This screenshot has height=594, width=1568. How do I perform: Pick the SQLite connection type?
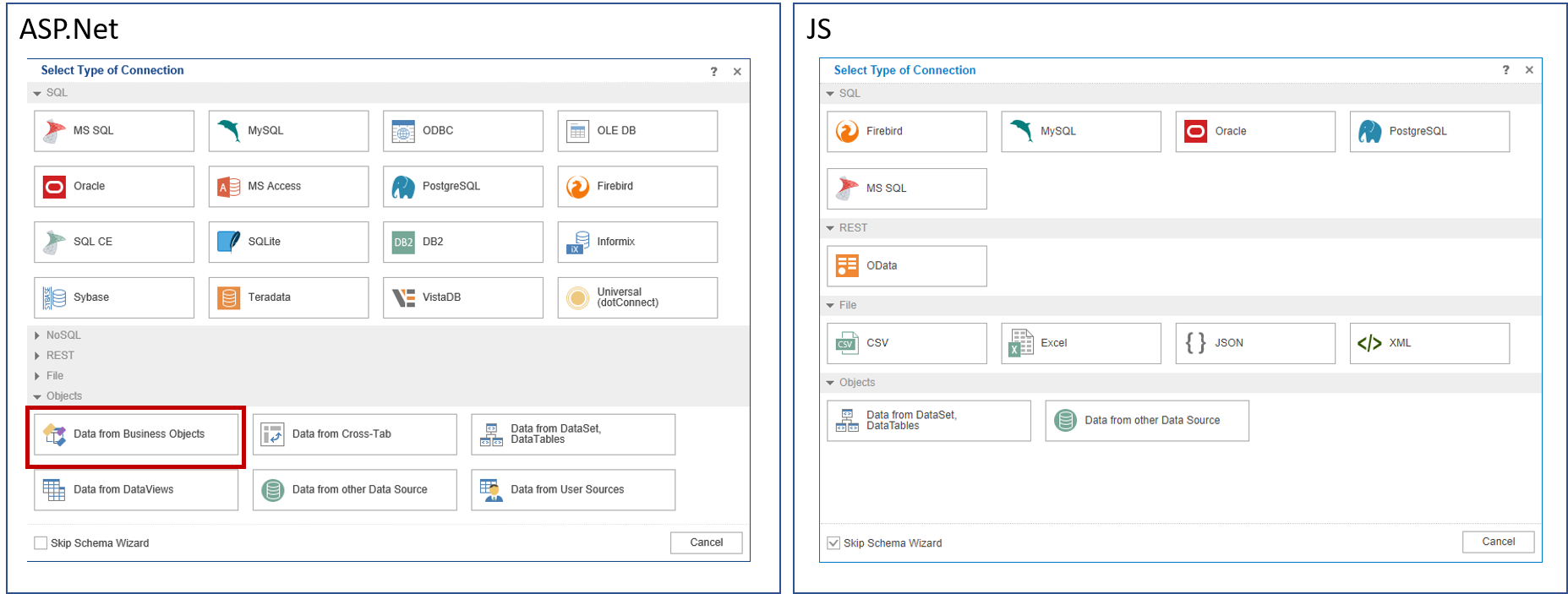(288, 242)
